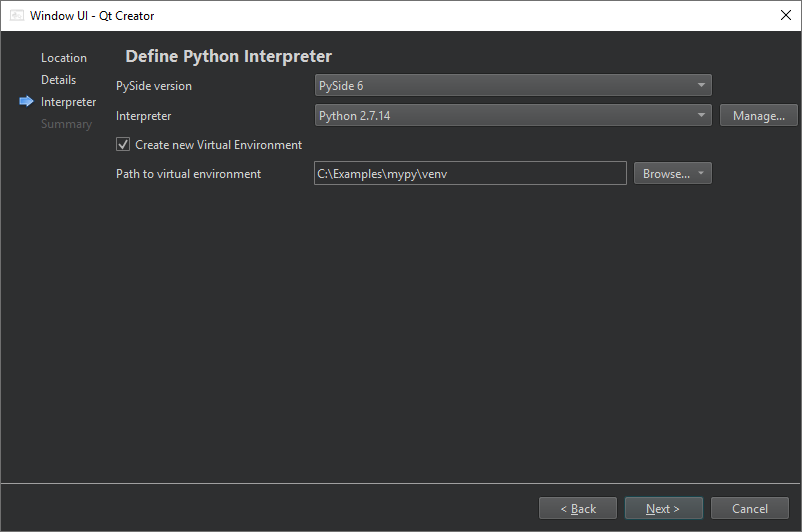Expand the Python 2.7.14 interpreter combo box
Viewport: 802px width, 532px height.
pos(513,116)
